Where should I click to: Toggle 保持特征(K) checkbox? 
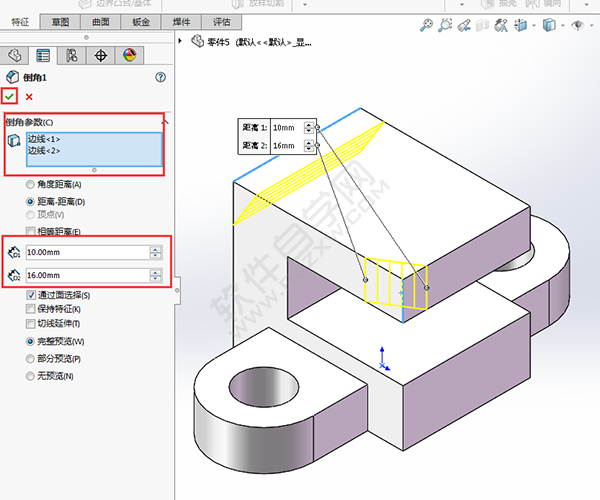click(x=30, y=309)
